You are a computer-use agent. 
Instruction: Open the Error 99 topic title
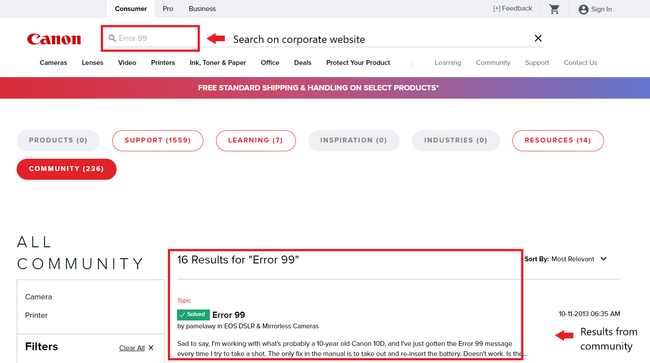(x=228, y=315)
